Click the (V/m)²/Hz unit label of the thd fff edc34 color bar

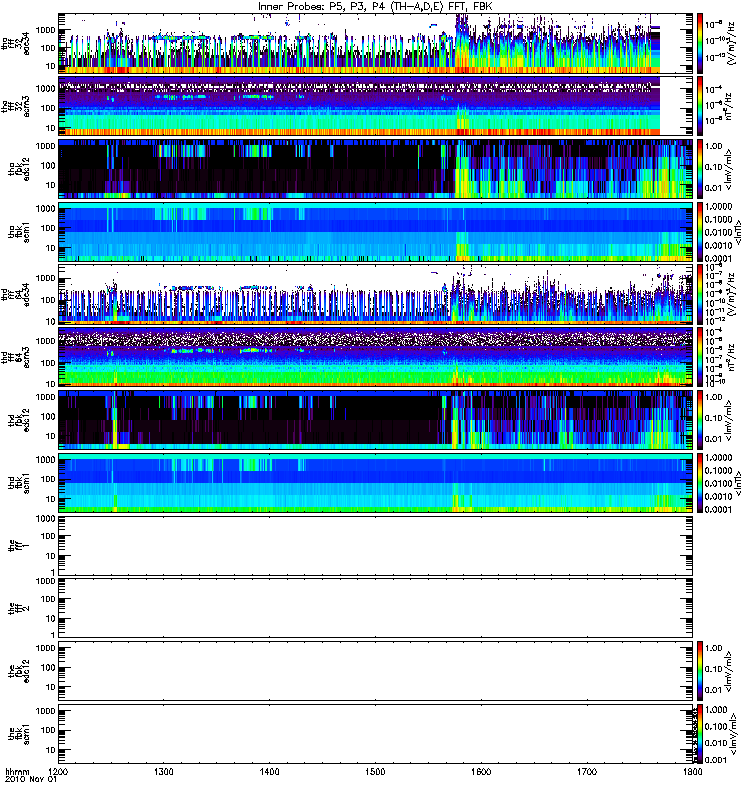tap(732, 294)
